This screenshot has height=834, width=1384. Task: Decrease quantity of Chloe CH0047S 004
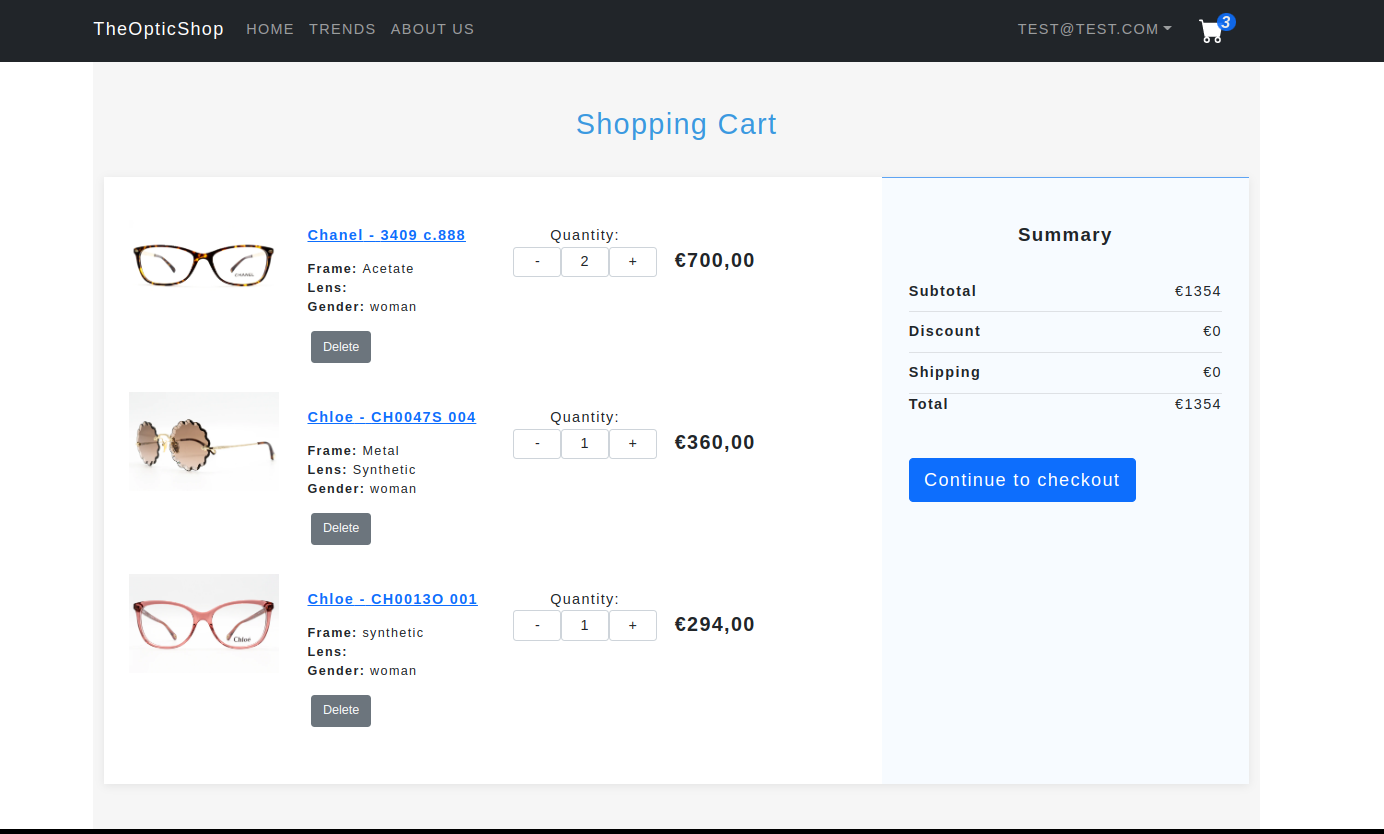[x=537, y=444]
